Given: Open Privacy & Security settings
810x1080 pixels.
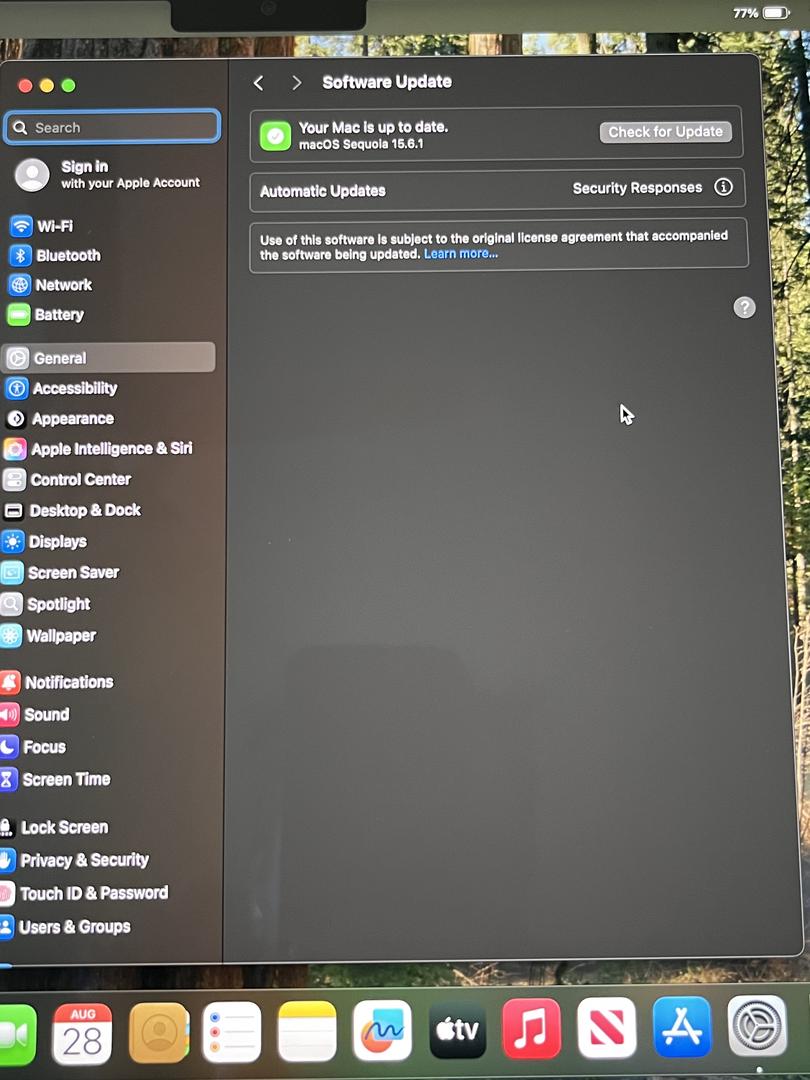Looking at the screenshot, I should (74, 860).
